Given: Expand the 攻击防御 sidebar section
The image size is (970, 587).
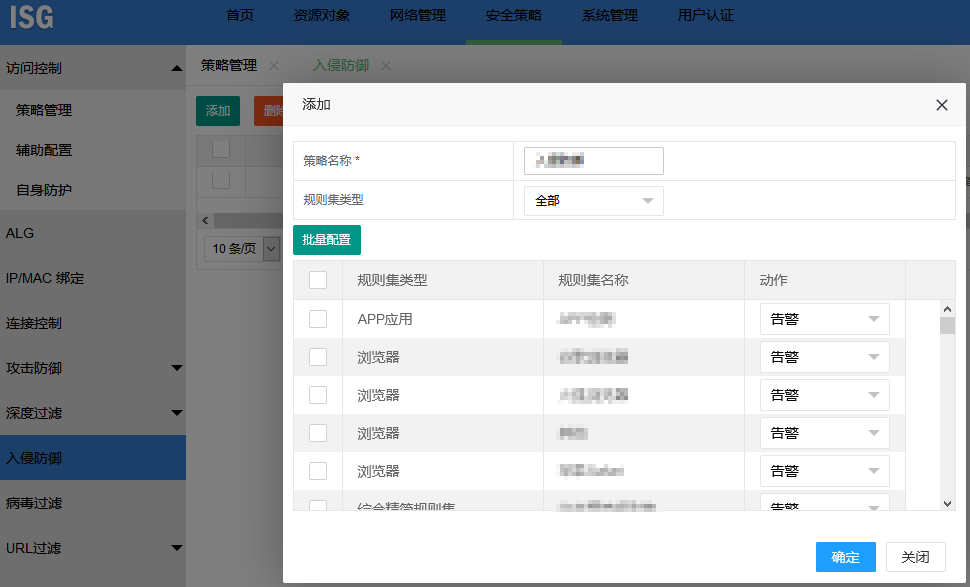Looking at the screenshot, I should click(93, 368).
